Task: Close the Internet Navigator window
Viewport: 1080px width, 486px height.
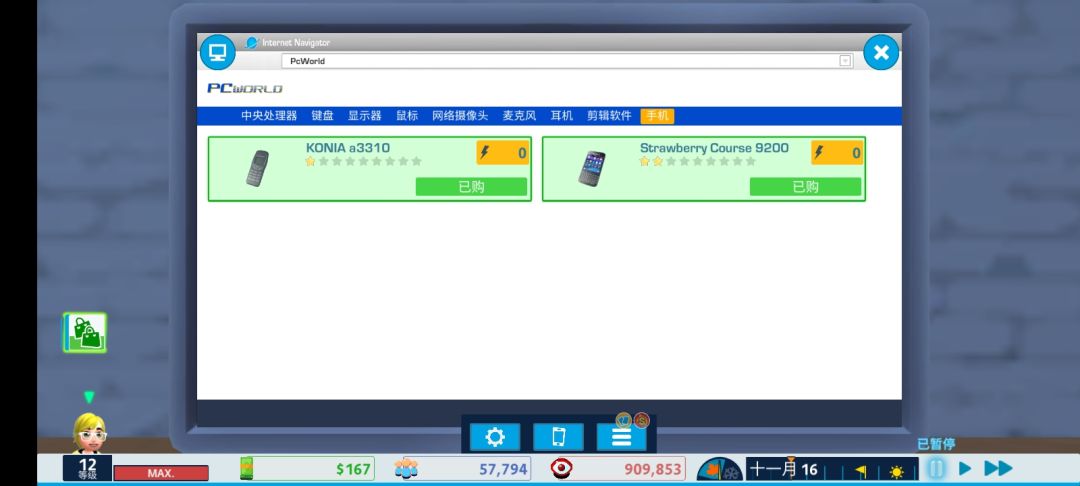Action: pyautogui.click(x=881, y=52)
